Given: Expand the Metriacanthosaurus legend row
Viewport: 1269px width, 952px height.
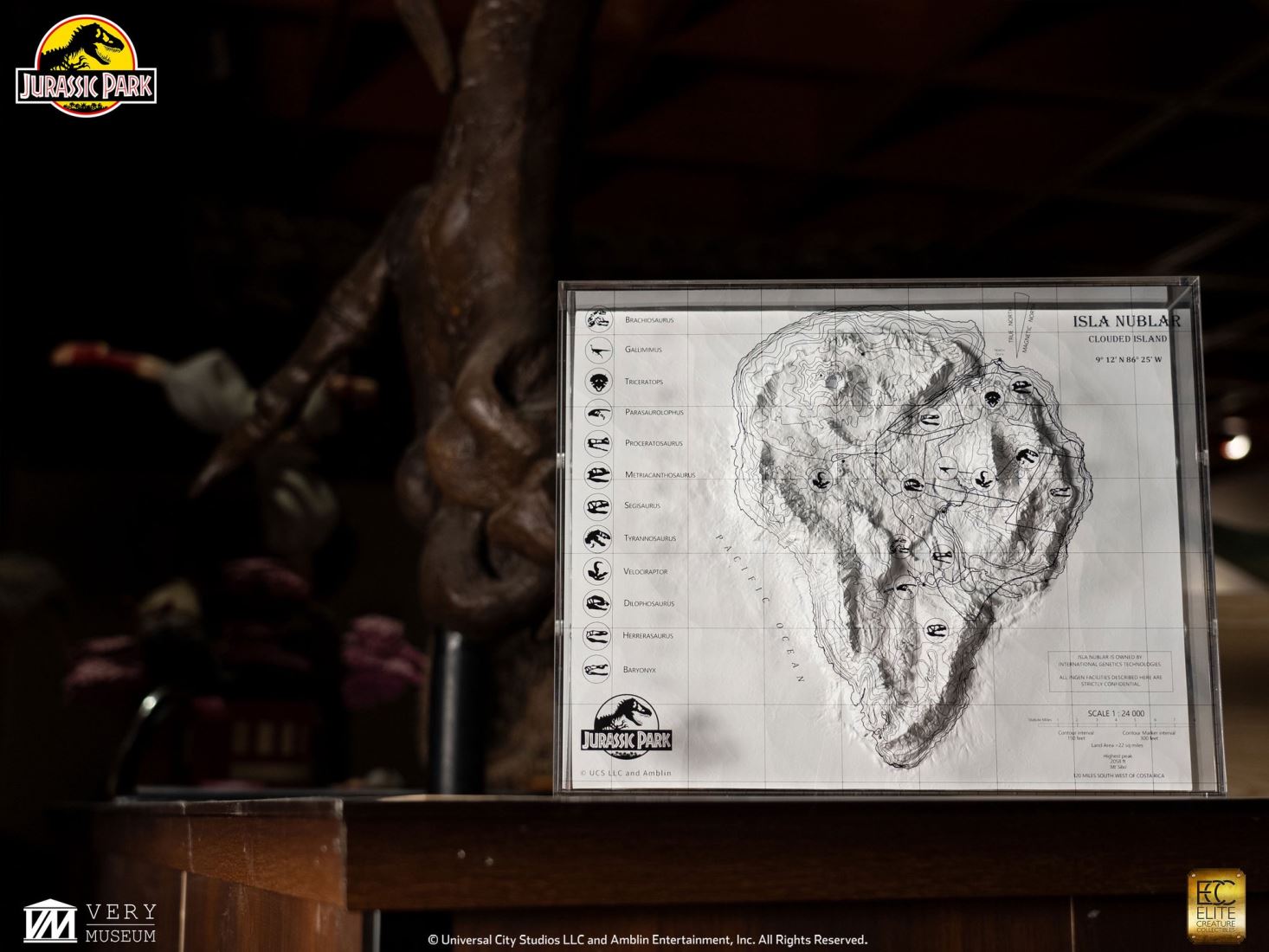Looking at the screenshot, I should (x=597, y=473).
